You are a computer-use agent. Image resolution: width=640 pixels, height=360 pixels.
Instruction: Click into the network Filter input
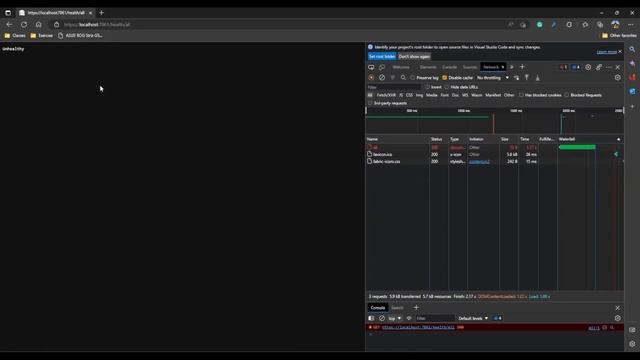(x=393, y=87)
